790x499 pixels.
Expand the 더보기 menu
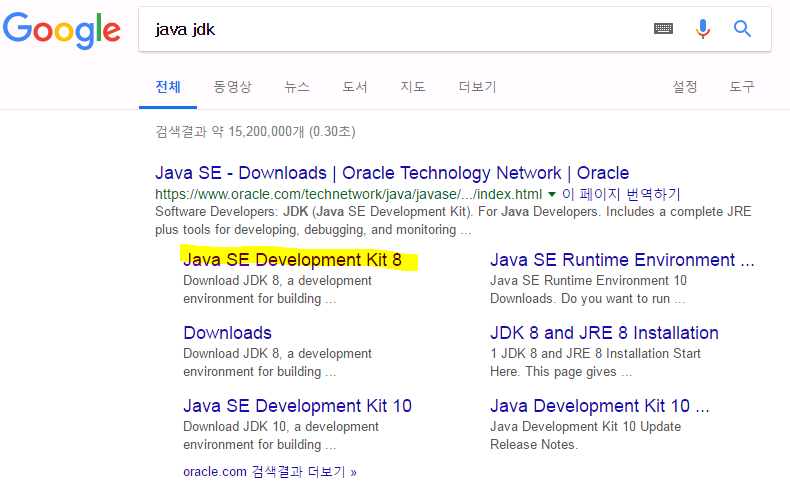tap(477, 87)
